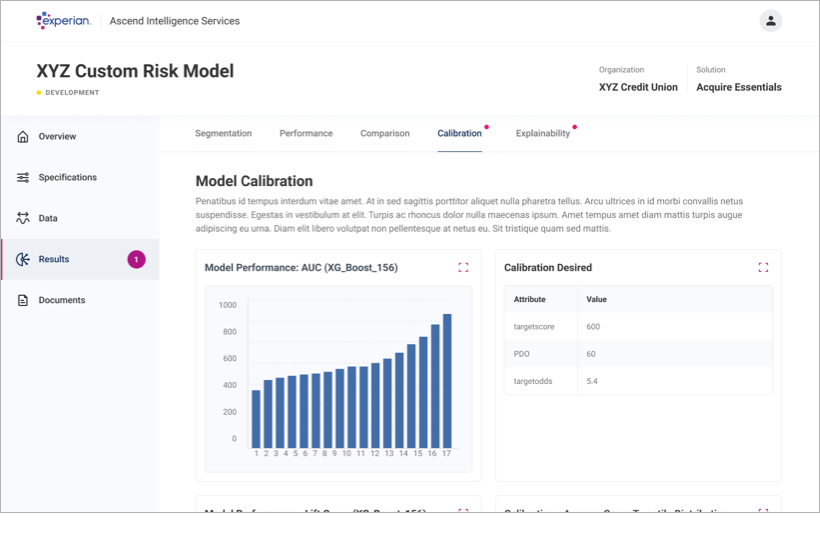This screenshot has width=820, height=552.
Task: Click the Results notification badge
Action: [x=136, y=260]
